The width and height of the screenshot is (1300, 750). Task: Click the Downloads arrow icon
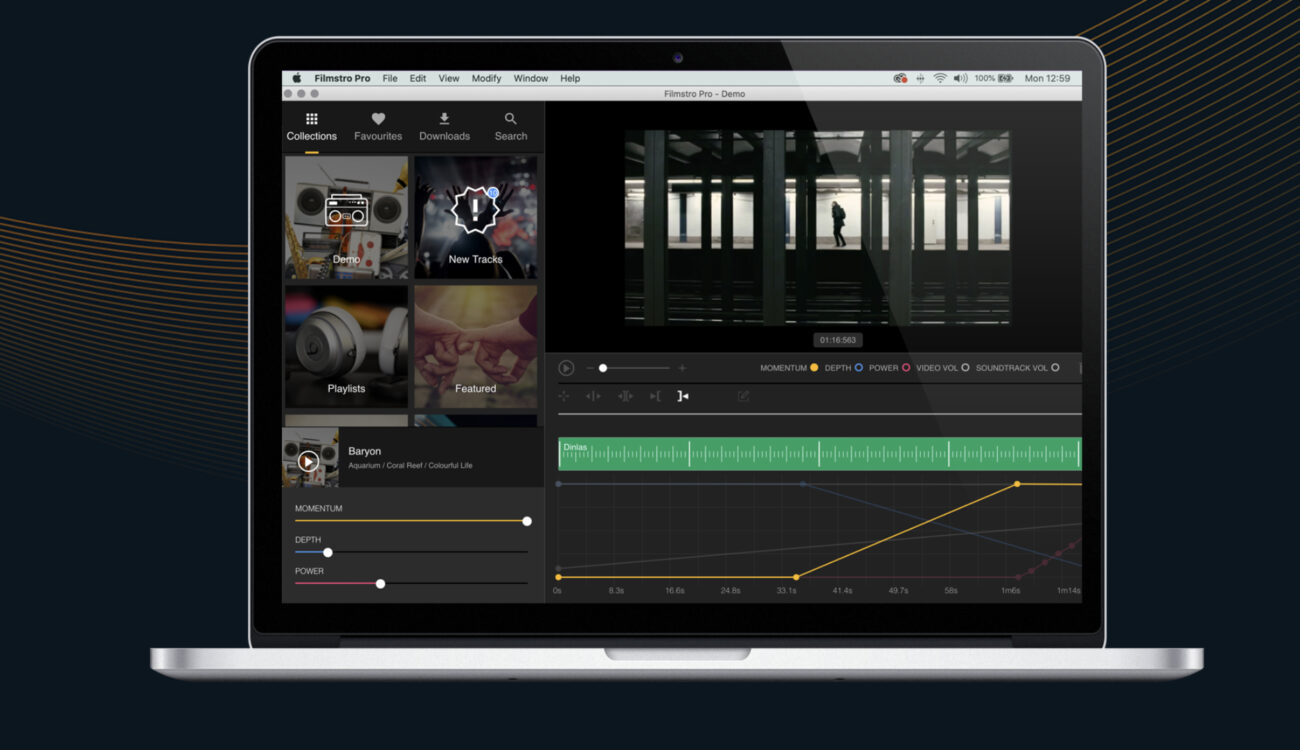(444, 119)
